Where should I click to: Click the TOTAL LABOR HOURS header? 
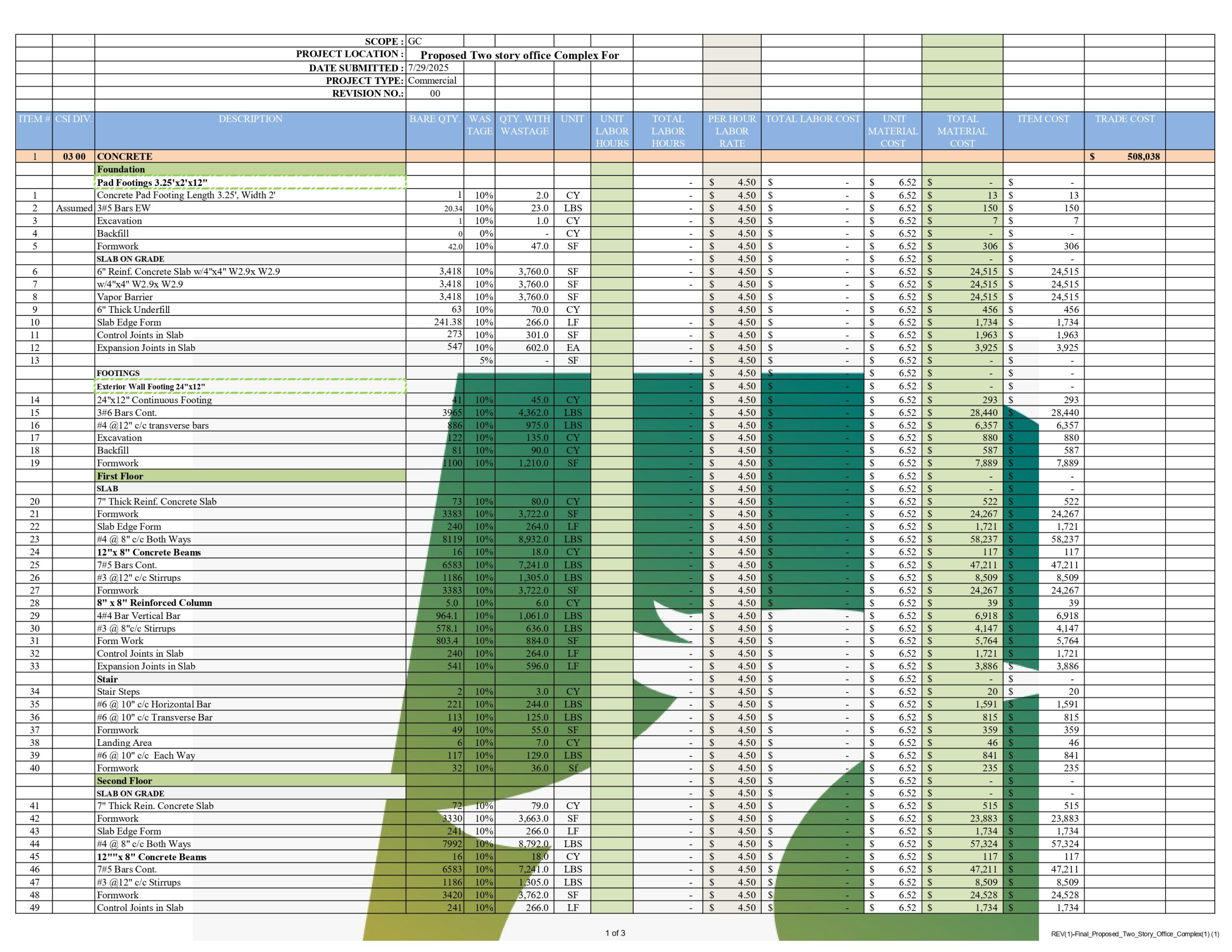click(x=668, y=131)
